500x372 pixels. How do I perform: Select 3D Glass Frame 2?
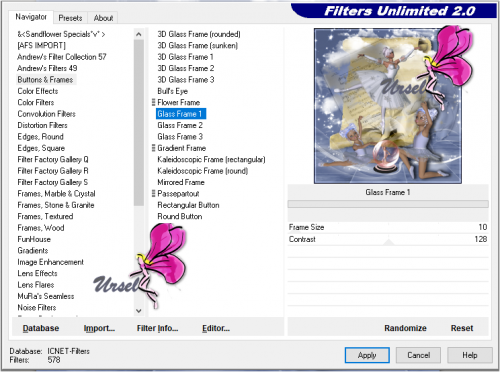click(x=186, y=68)
